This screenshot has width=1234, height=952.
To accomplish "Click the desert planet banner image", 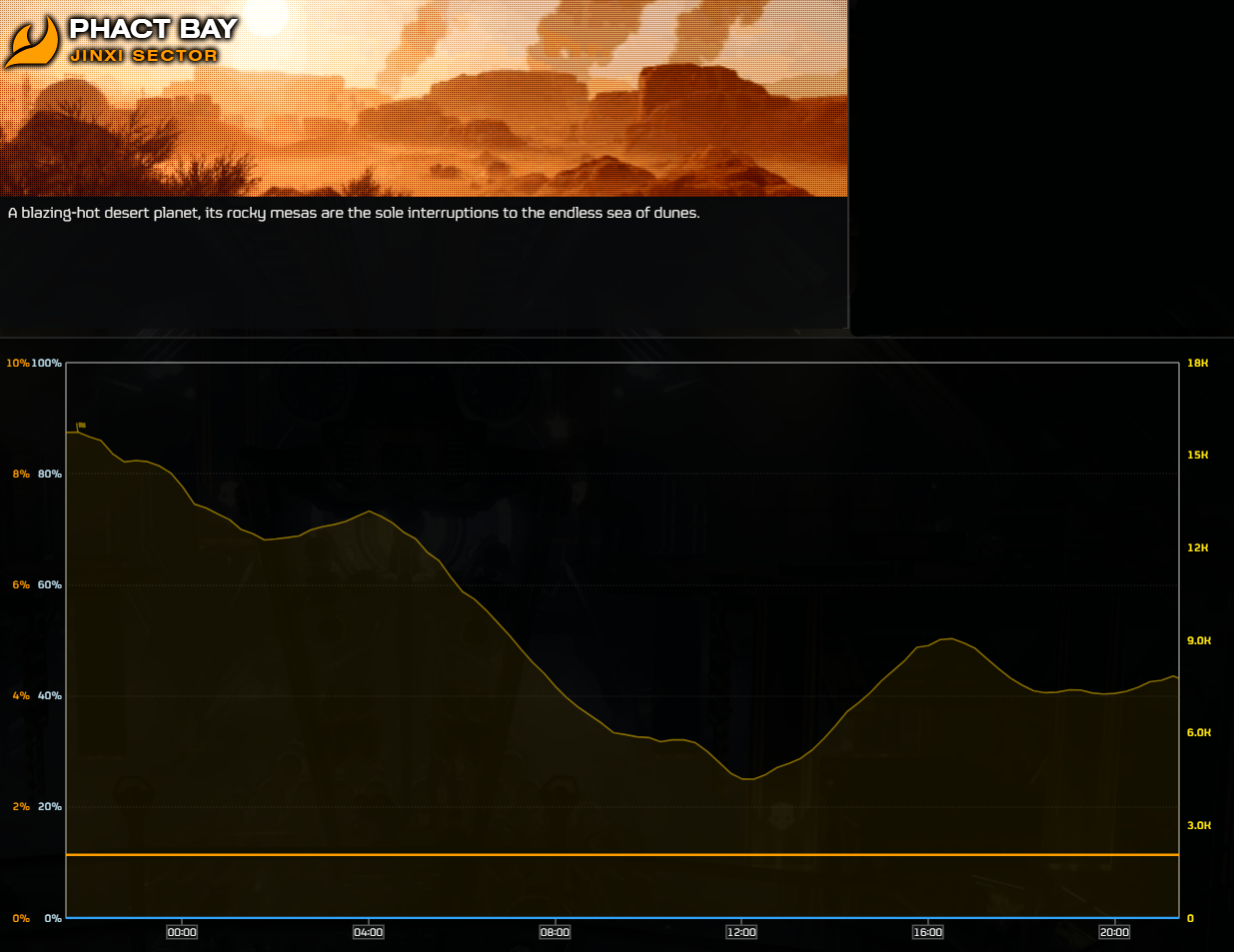I will pos(424,98).
